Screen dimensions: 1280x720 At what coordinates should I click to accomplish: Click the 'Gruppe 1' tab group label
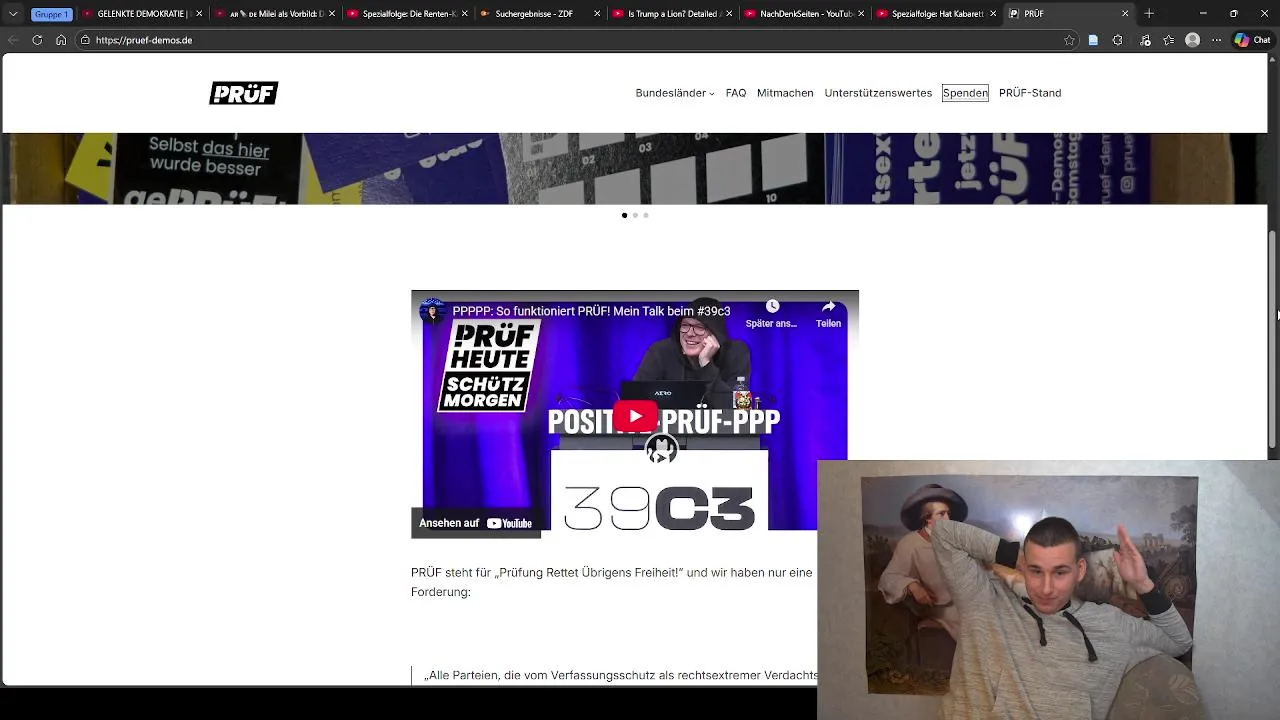click(x=51, y=14)
